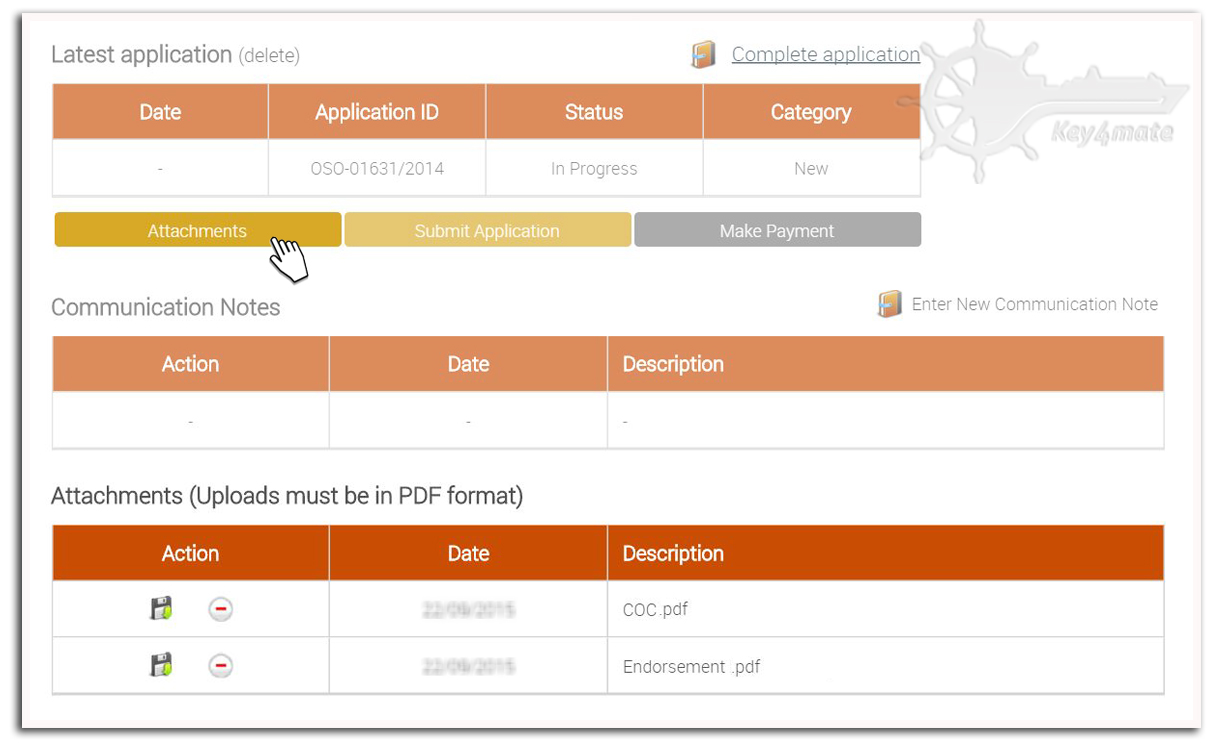Click the (delete) link next to Latest application
1220x743 pixels.
coord(268,56)
